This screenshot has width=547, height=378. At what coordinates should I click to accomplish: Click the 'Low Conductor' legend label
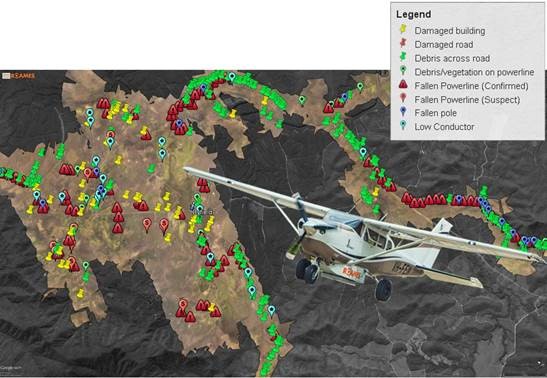click(x=444, y=127)
